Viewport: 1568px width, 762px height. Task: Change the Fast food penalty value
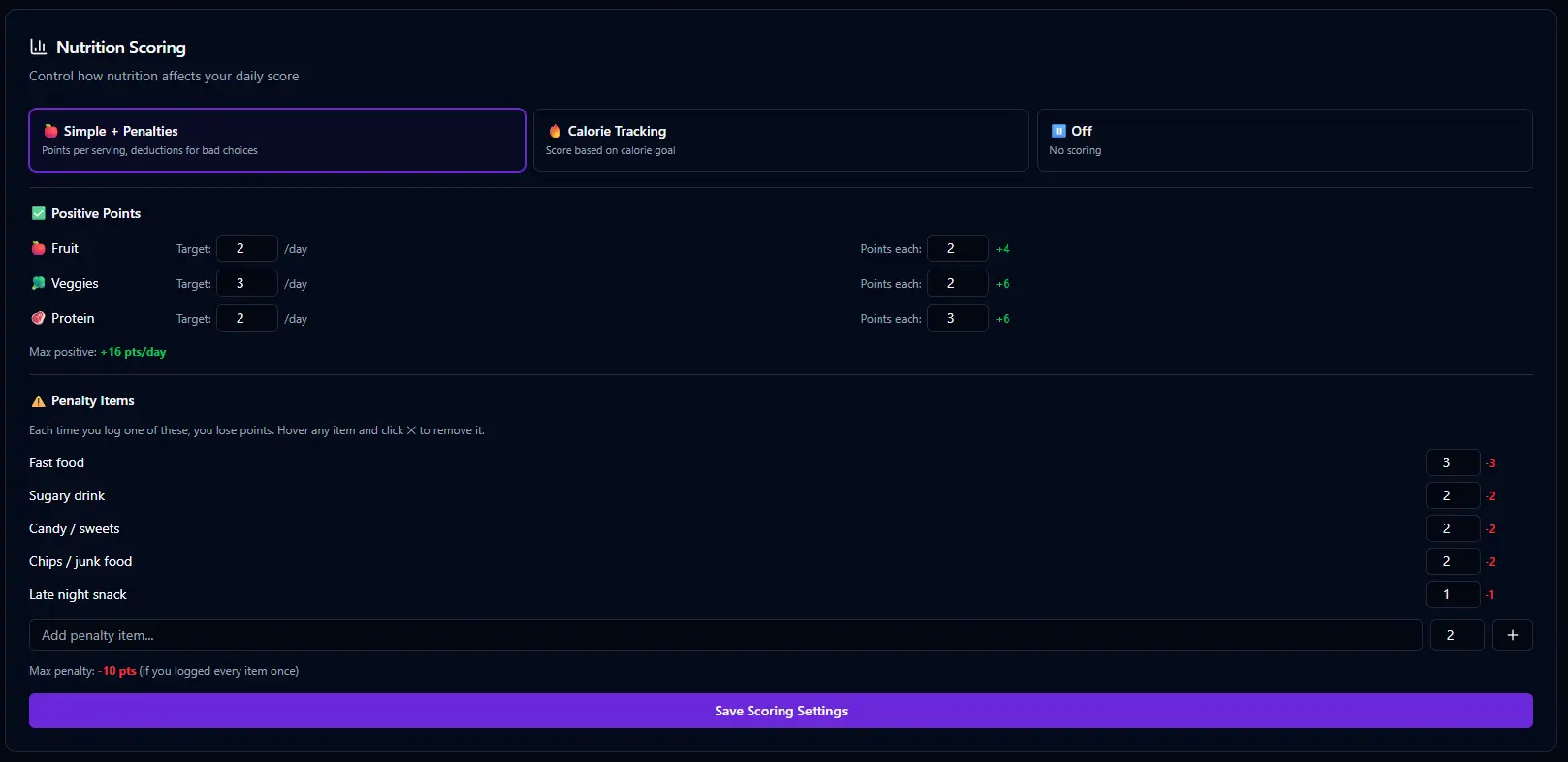[1453, 462]
